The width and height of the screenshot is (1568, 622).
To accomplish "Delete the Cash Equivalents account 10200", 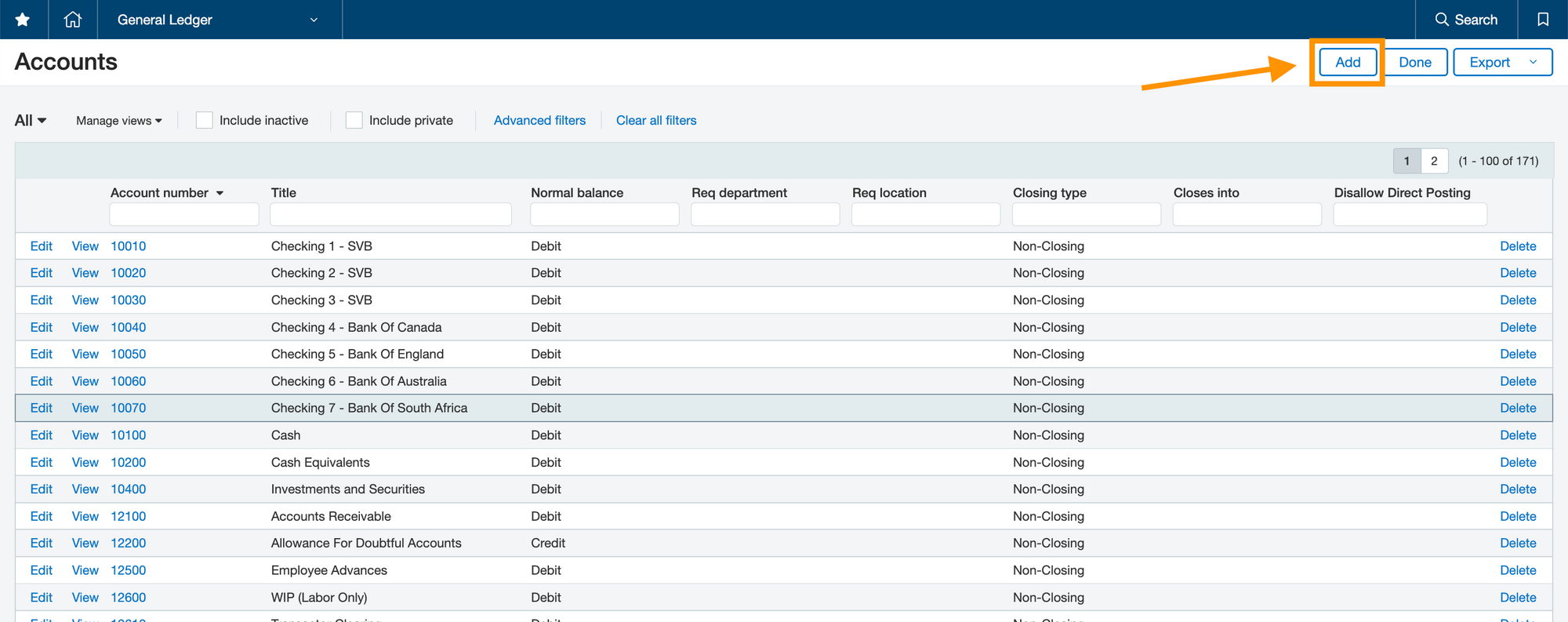I will 1518,462.
